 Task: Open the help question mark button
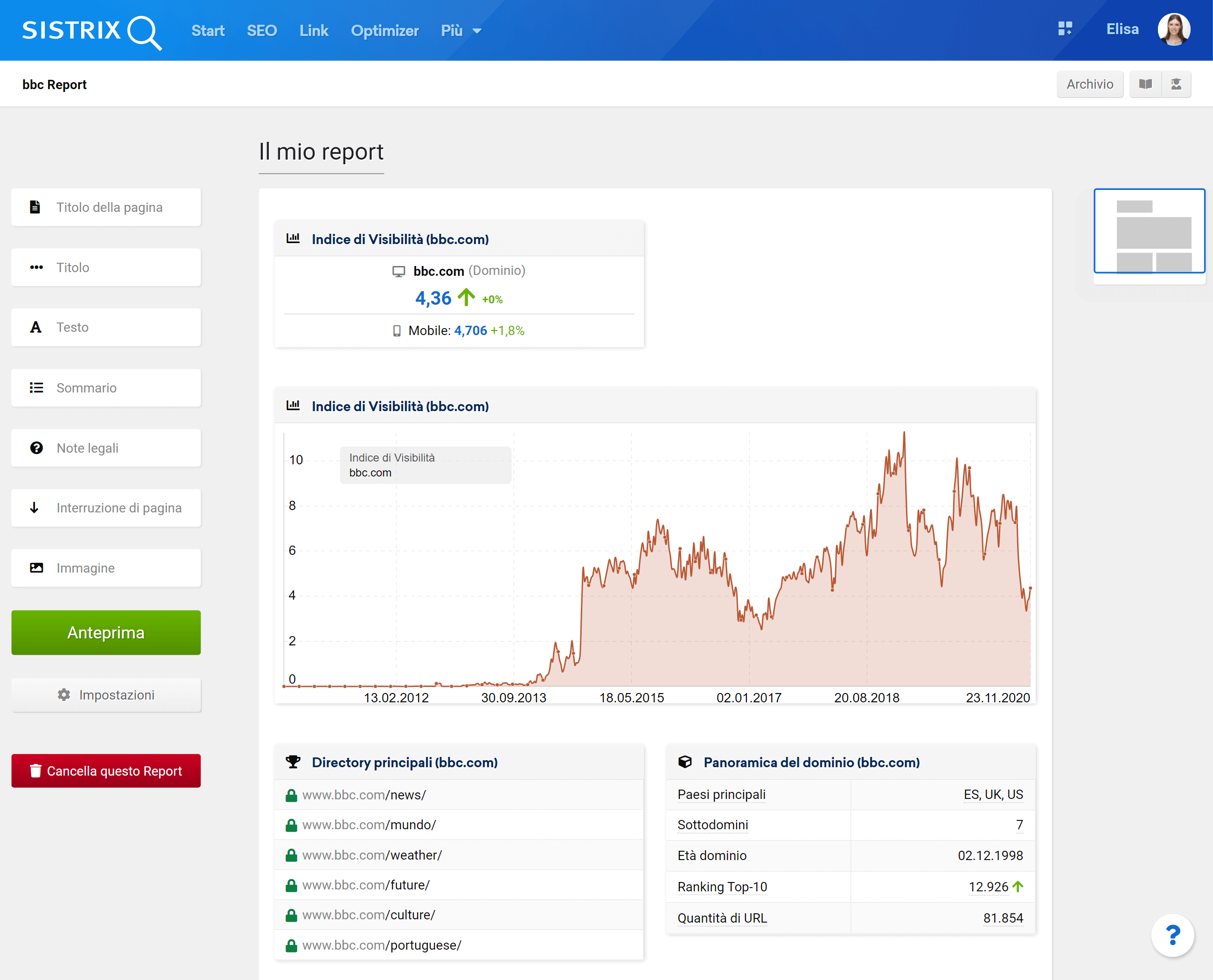(1172, 935)
